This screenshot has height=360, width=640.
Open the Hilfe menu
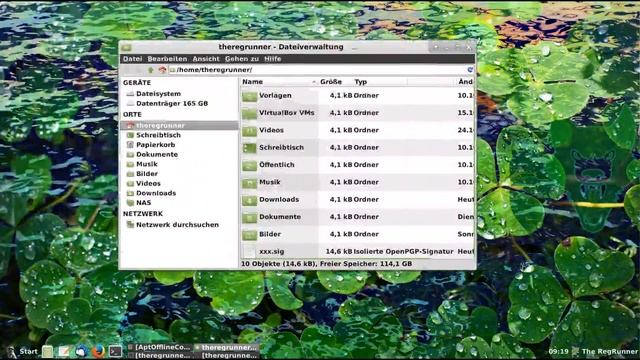tap(273, 59)
